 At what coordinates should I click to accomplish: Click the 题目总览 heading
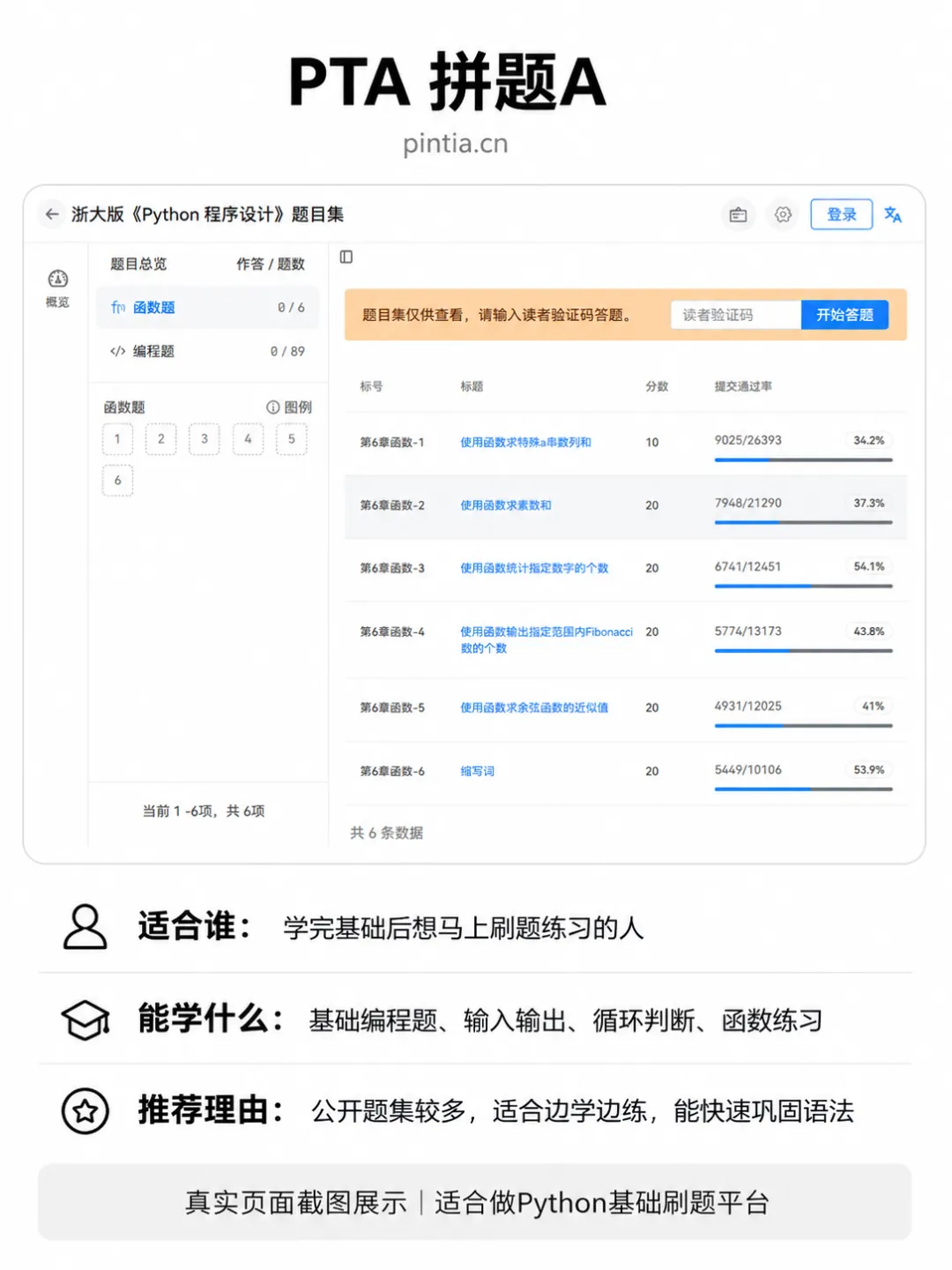[138, 264]
